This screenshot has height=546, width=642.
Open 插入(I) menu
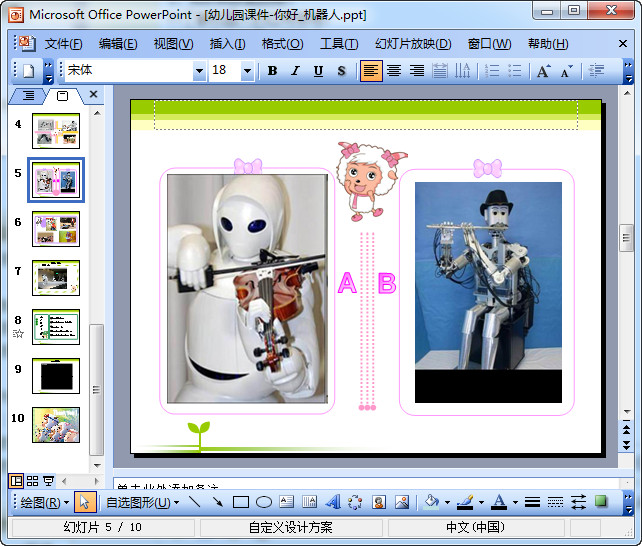(x=227, y=44)
